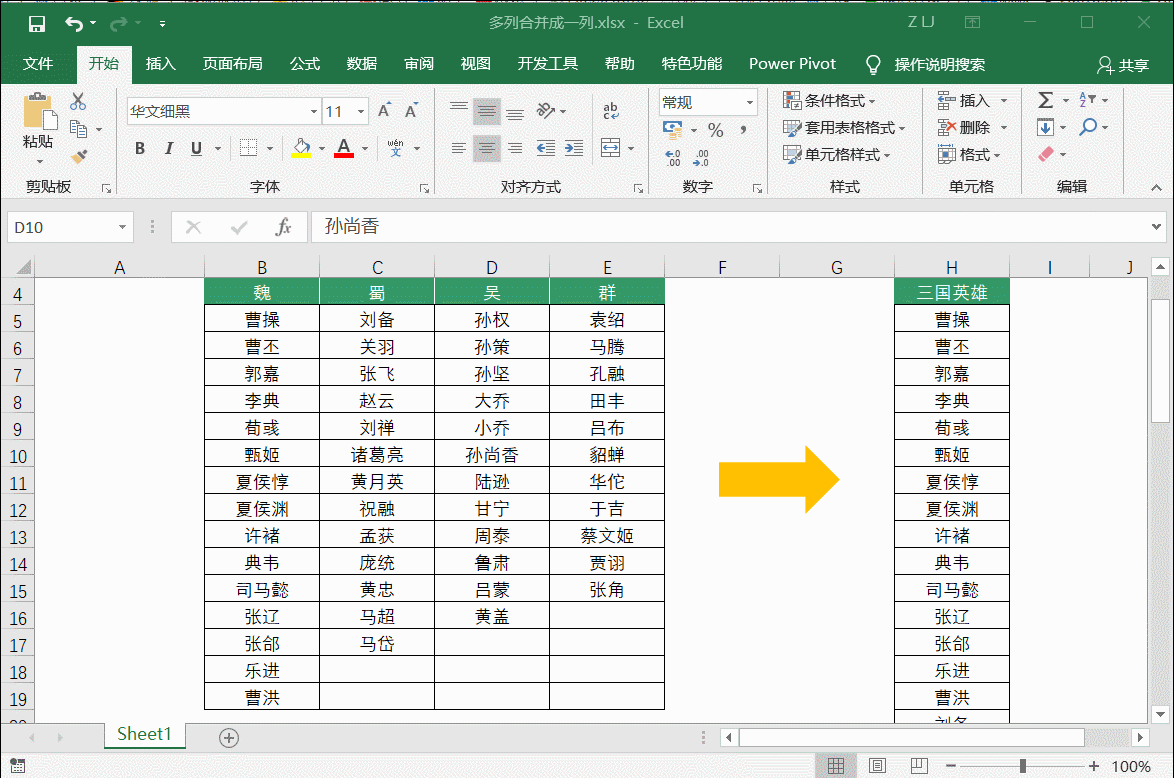Click the Merge and Center icon
1174x778 pixels.
point(611,148)
